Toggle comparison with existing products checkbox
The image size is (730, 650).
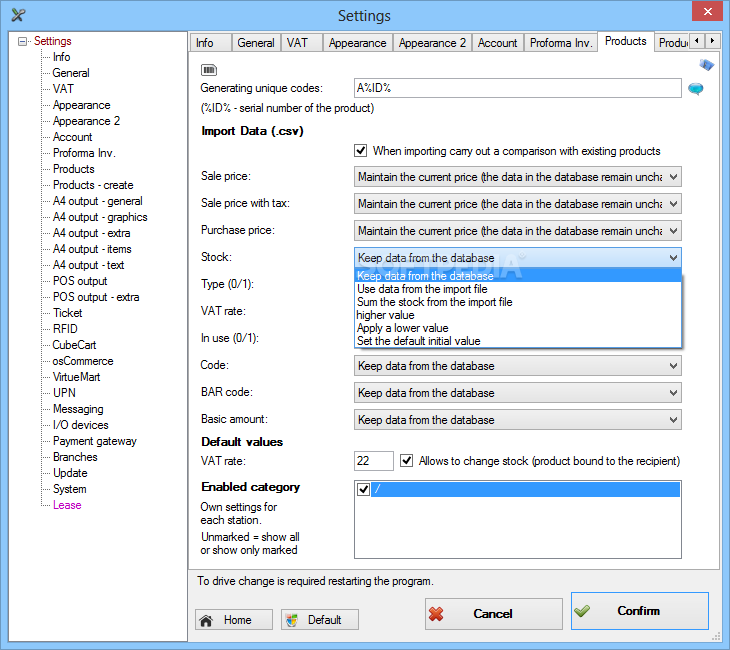[x=360, y=151]
